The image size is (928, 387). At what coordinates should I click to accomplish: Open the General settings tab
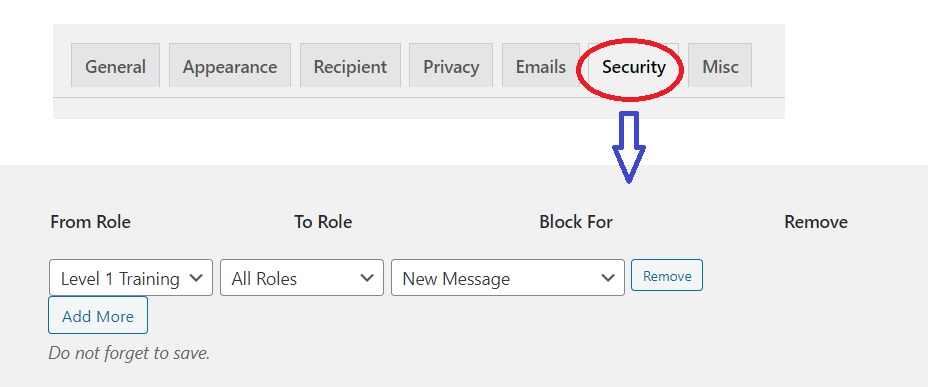pos(115,66)
